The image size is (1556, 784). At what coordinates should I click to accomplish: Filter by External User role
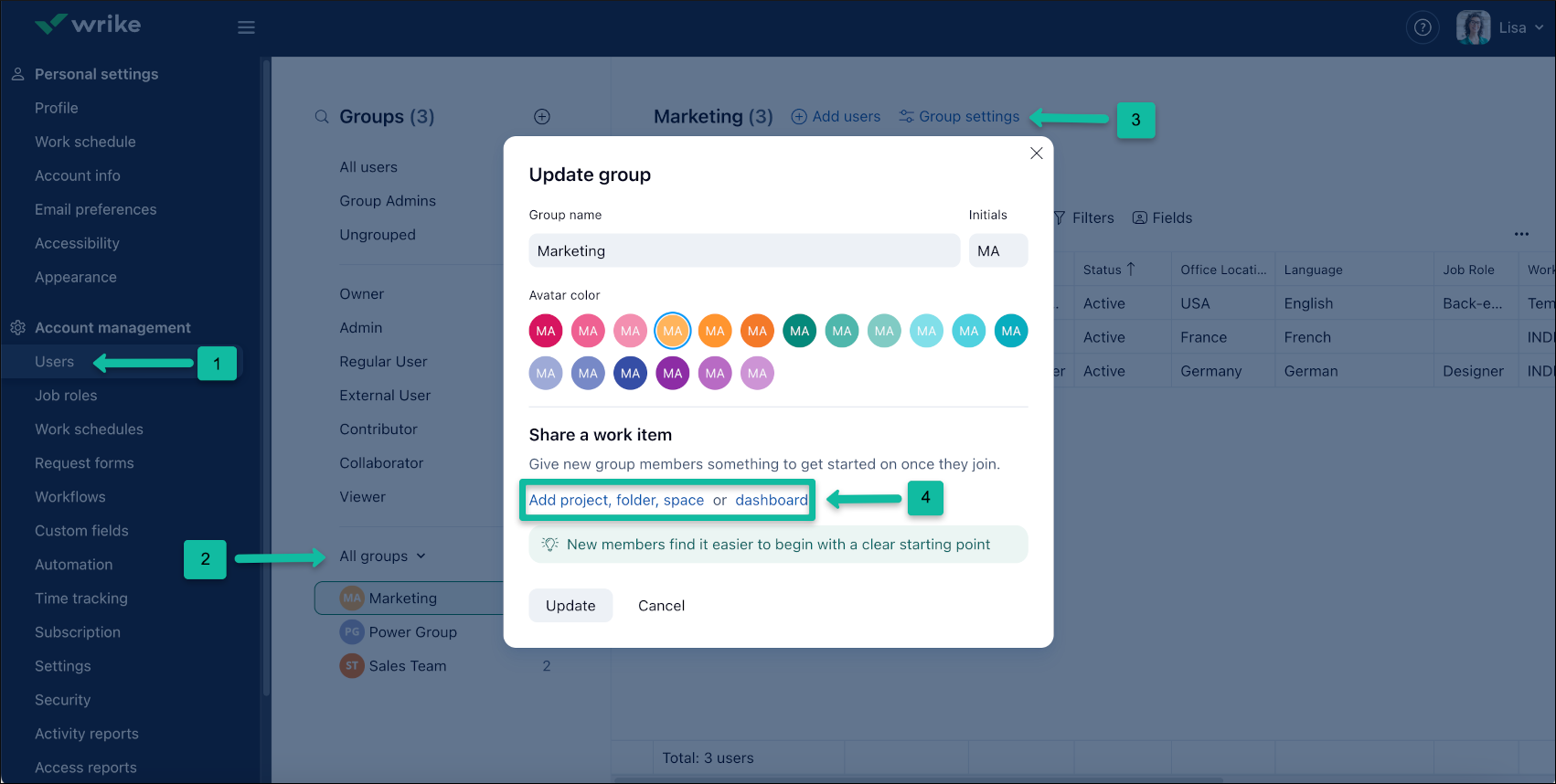coord(385,396)
